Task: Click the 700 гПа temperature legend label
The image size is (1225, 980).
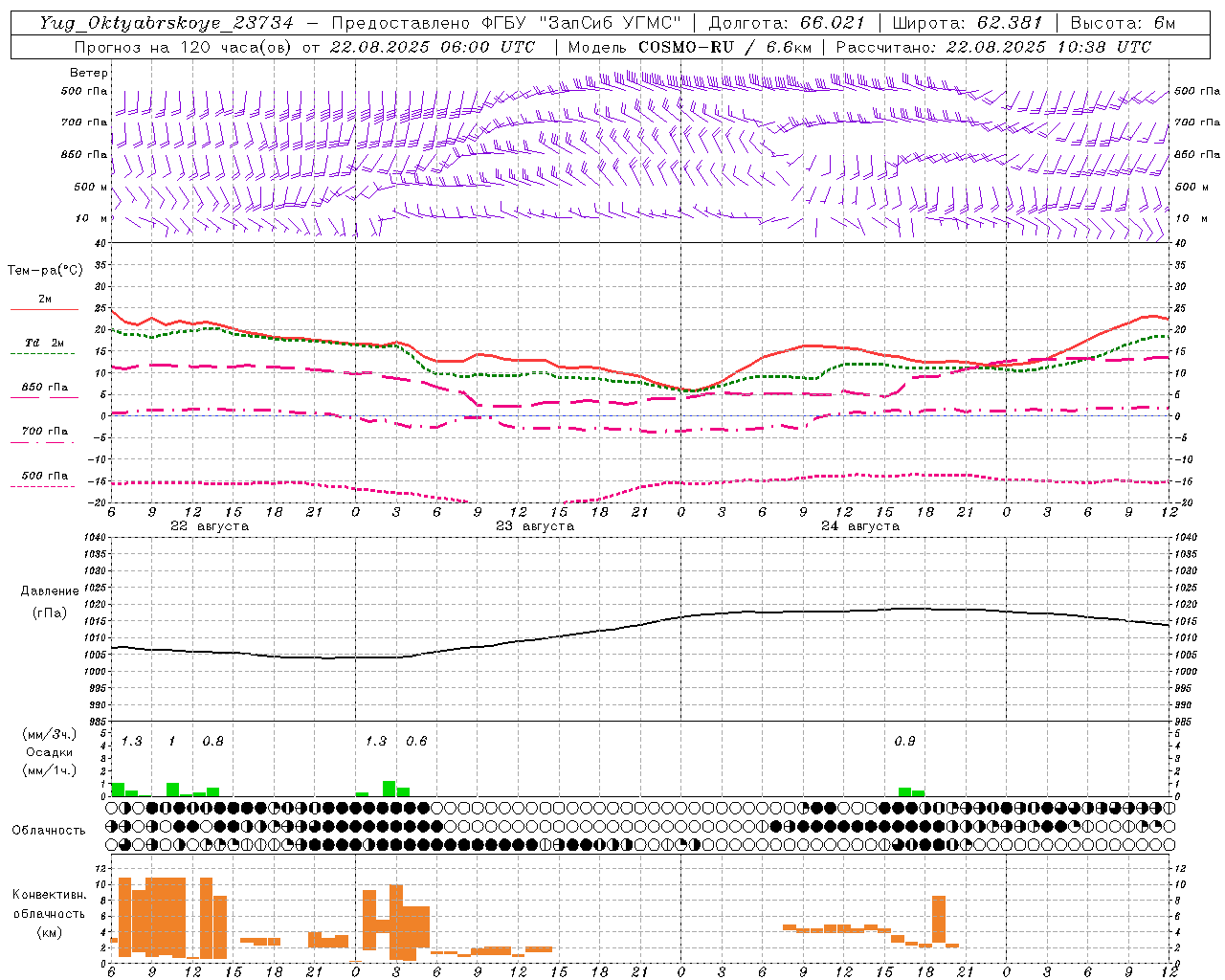Action: (45, 432)
